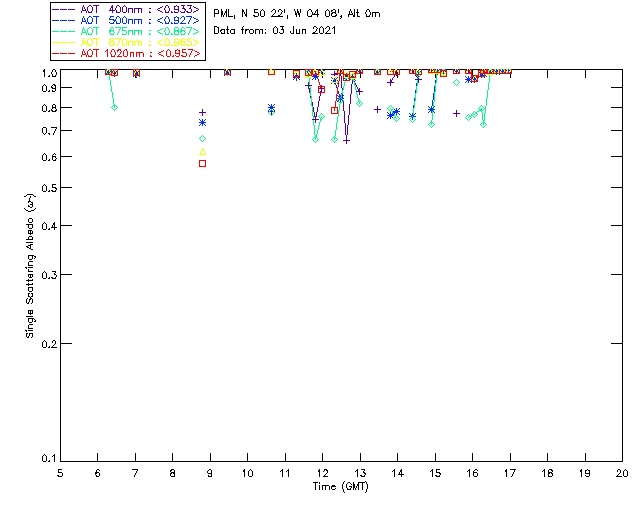Select the 15 on the time axis
Viewport: 640px width, 512px height.
(x=435, y=473)
